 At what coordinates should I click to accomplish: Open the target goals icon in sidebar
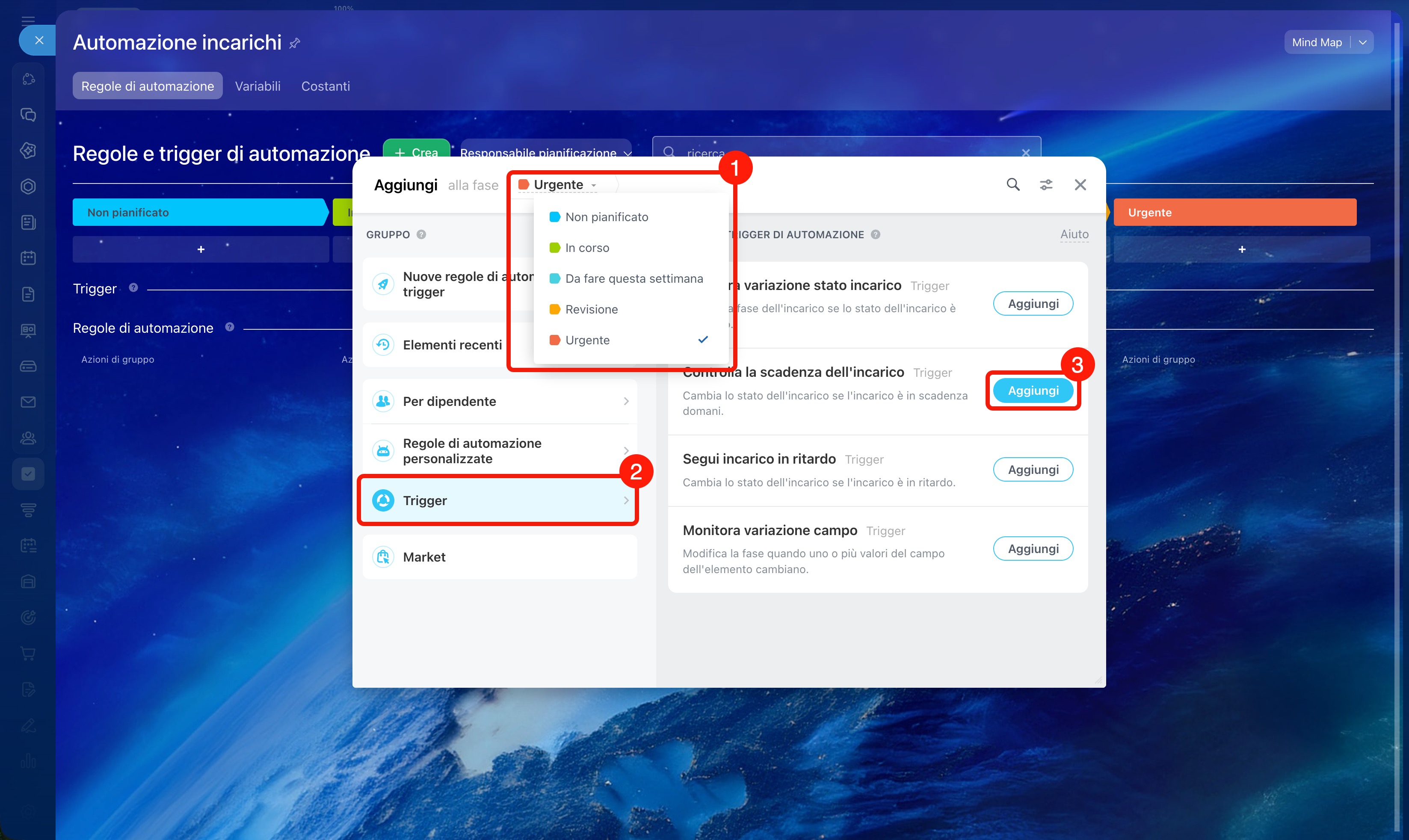click(x=28, y=618)
